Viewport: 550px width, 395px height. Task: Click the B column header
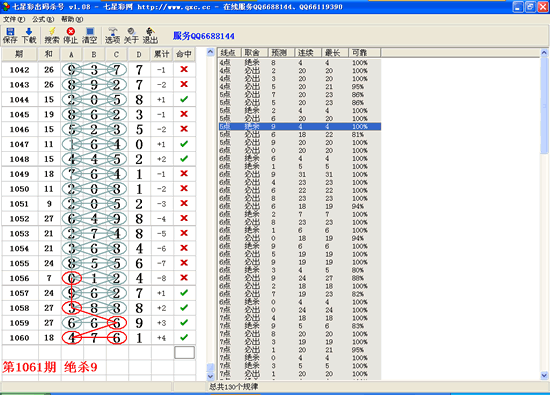(x=94, y=54)
